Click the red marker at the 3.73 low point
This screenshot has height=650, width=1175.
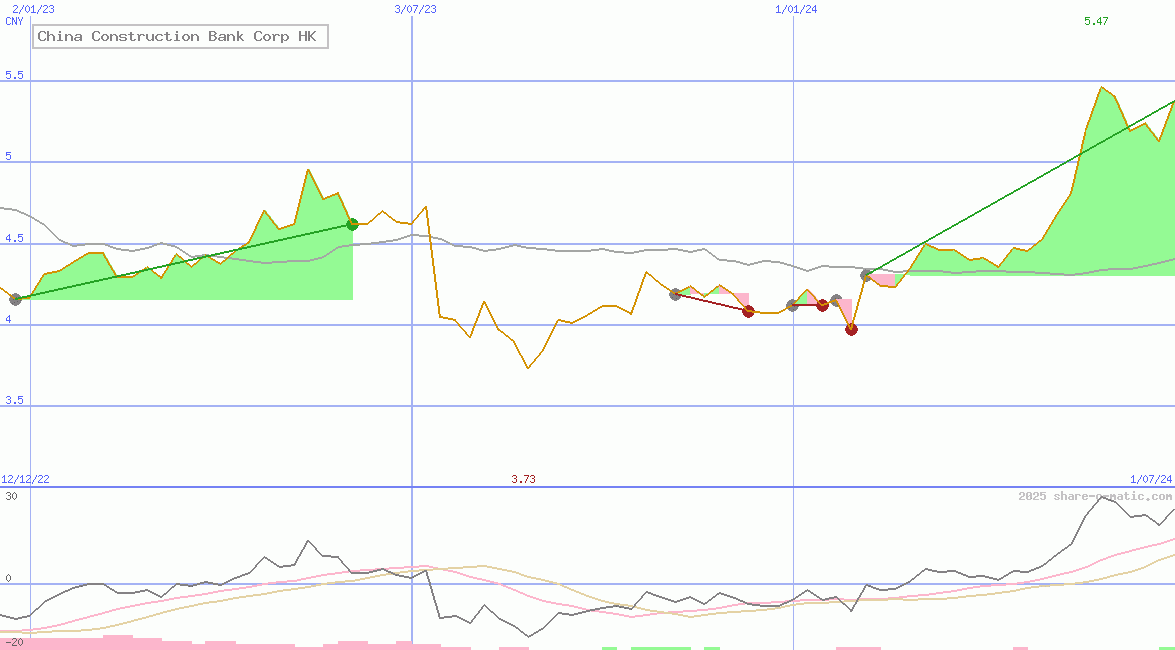pyautogui.click(x=851, y=329)
